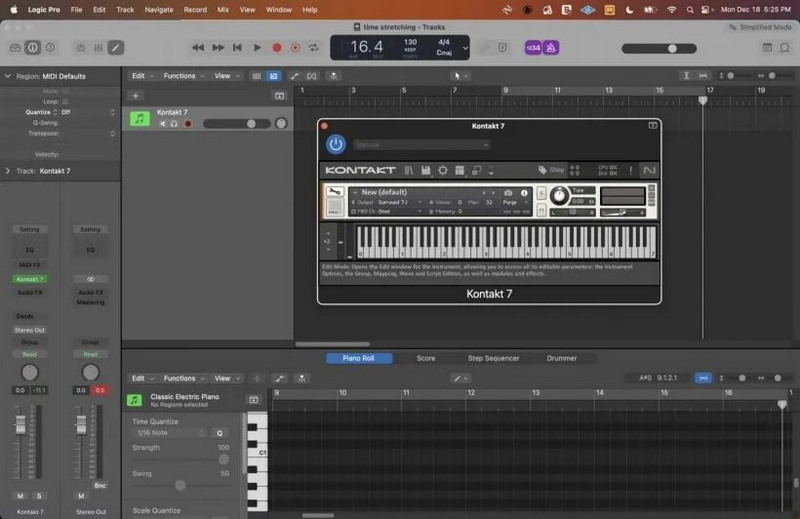Expand the Track: Kontakt 7 inspector section
Image resolution: width=800 pixels, height=519 pixels.
[9, 171]
